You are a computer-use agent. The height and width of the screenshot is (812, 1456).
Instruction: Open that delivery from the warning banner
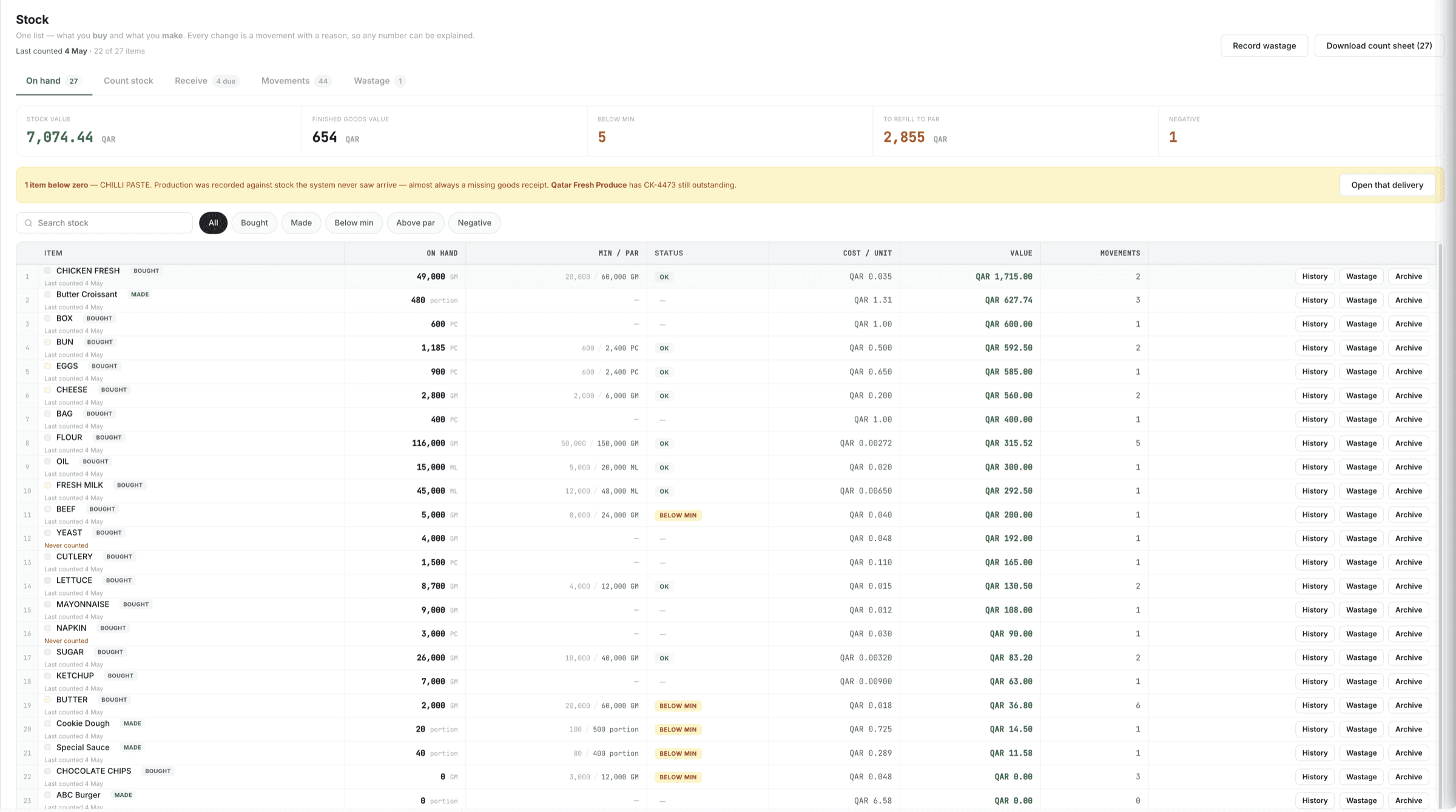1387,185
